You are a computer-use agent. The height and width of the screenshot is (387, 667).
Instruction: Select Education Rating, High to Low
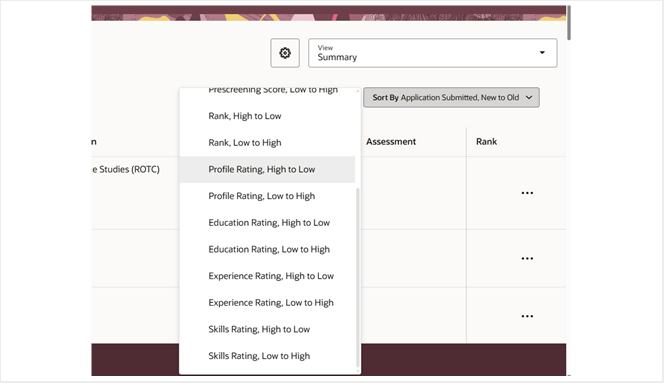(268, 224)
